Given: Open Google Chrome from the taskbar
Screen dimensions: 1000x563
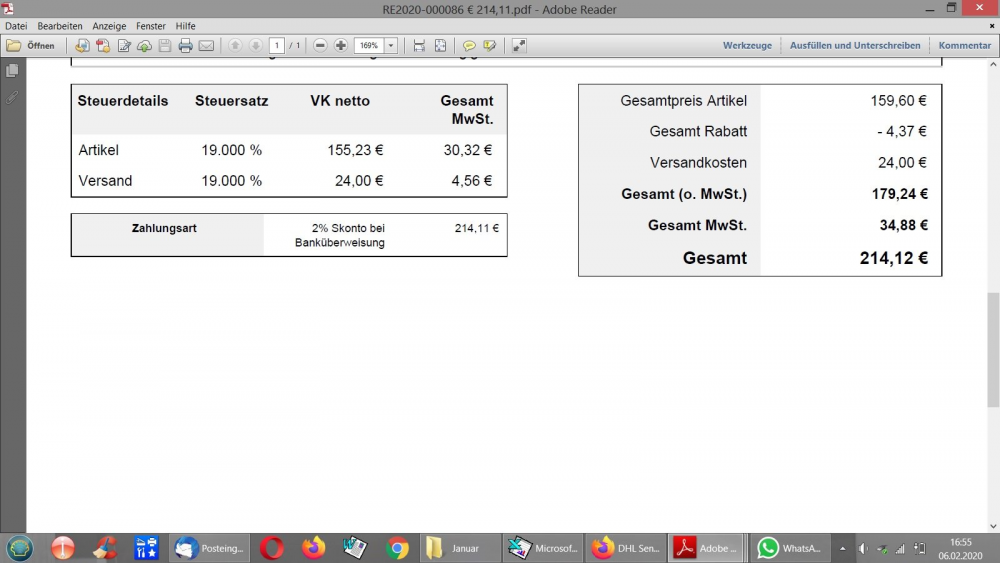Looking at the screenshot, I should [x=397, y=548].
